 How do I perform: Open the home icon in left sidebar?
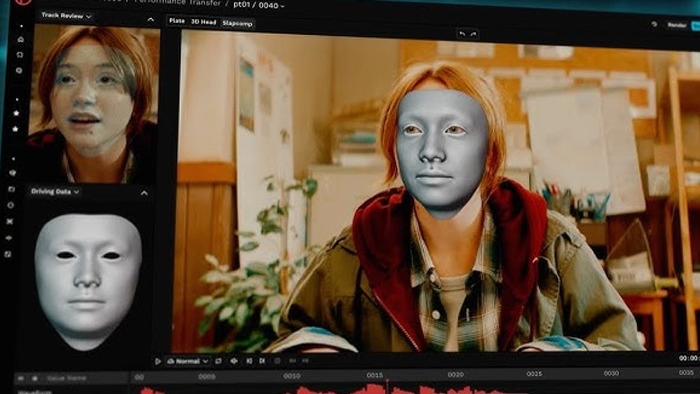pyautogui.click(x=21, y=40)
